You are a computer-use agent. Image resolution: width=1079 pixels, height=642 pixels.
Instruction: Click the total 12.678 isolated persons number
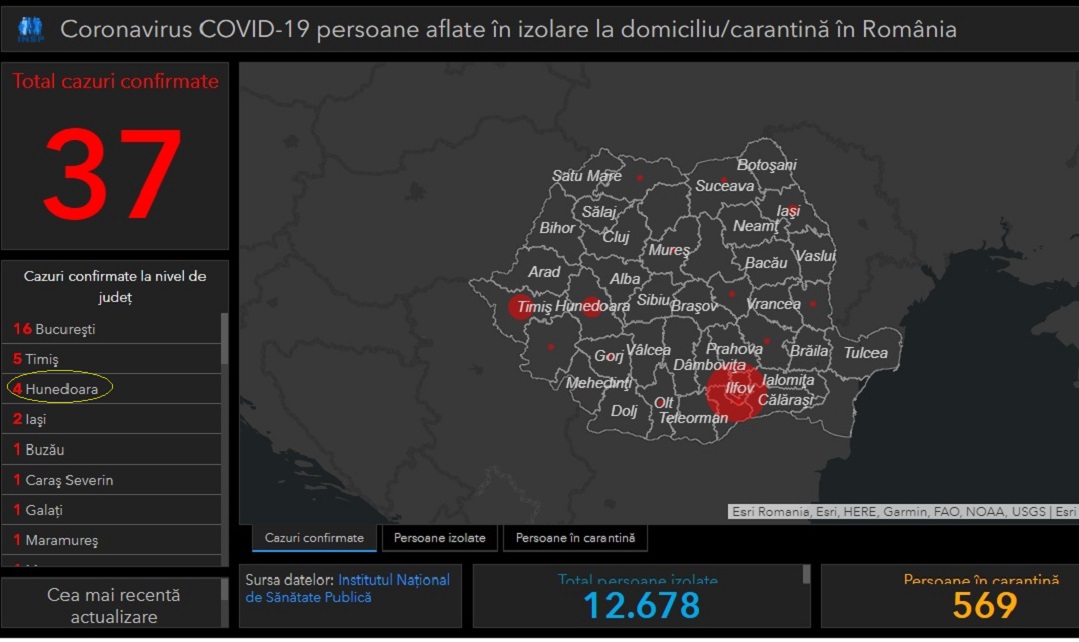pyautogui.click(x=641, y=606)
